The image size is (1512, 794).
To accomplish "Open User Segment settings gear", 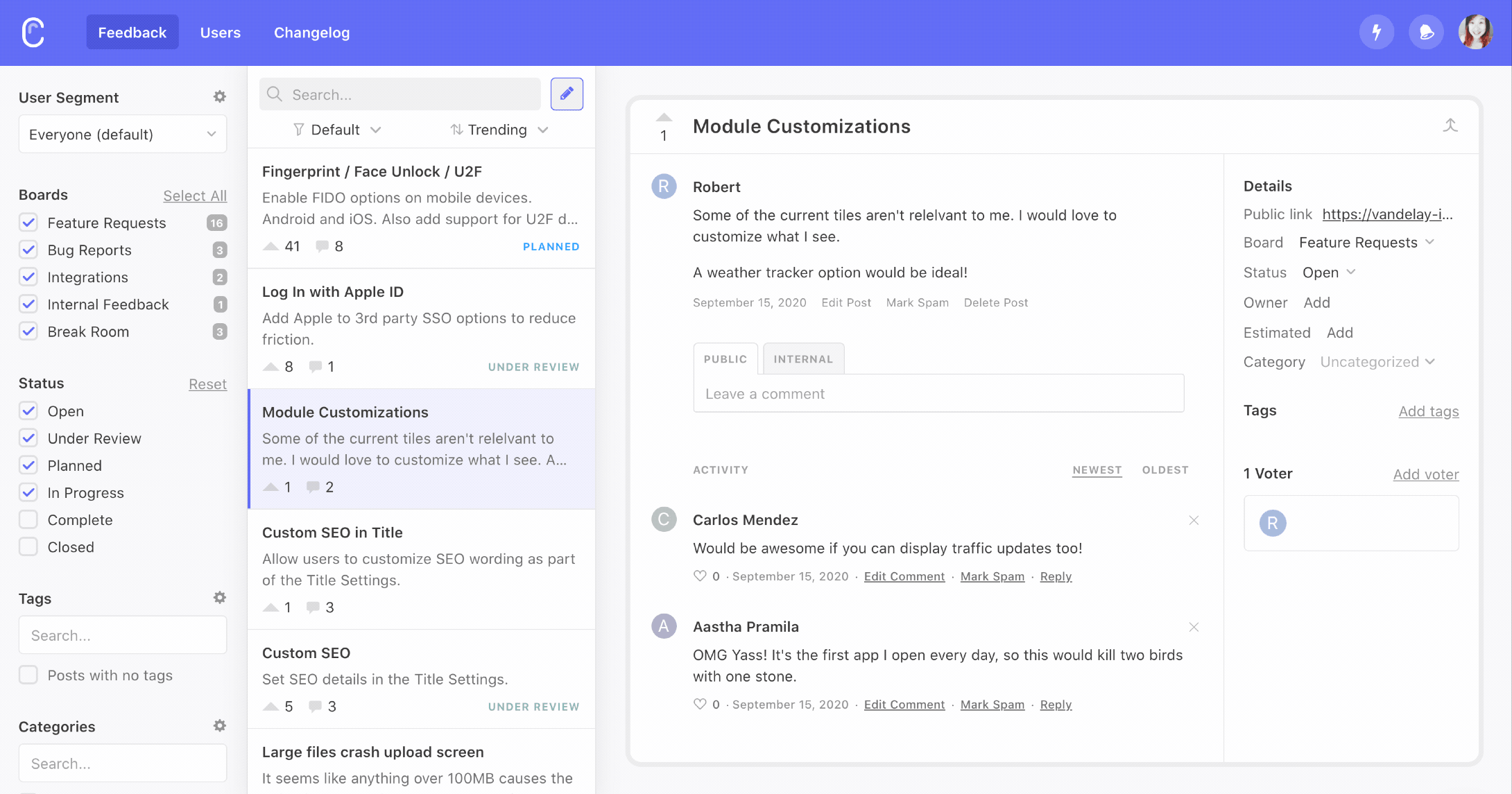I will [x=220, y=97].
